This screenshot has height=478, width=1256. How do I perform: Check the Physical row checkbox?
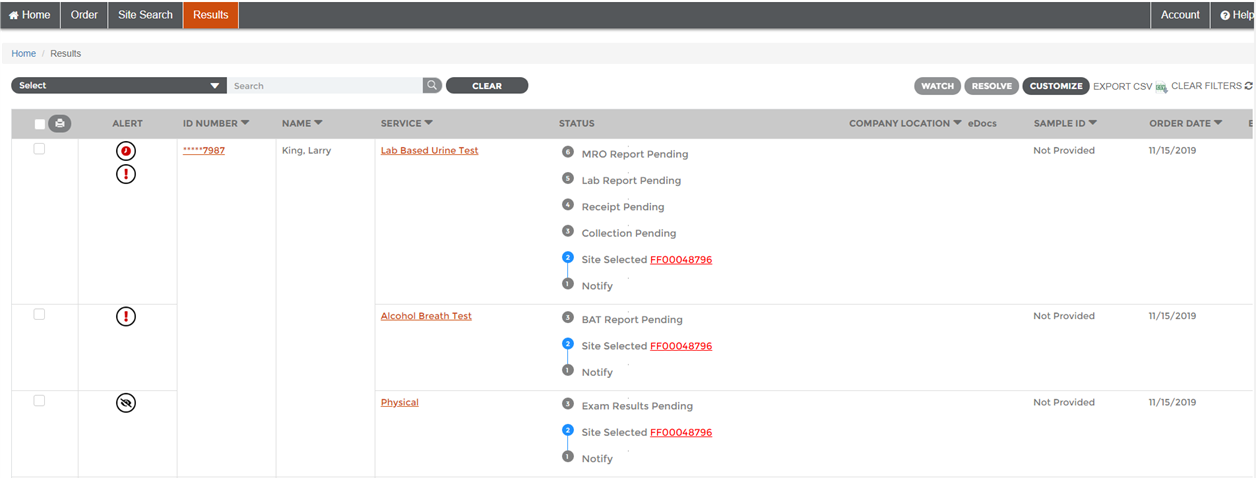[x=40, y=401]
